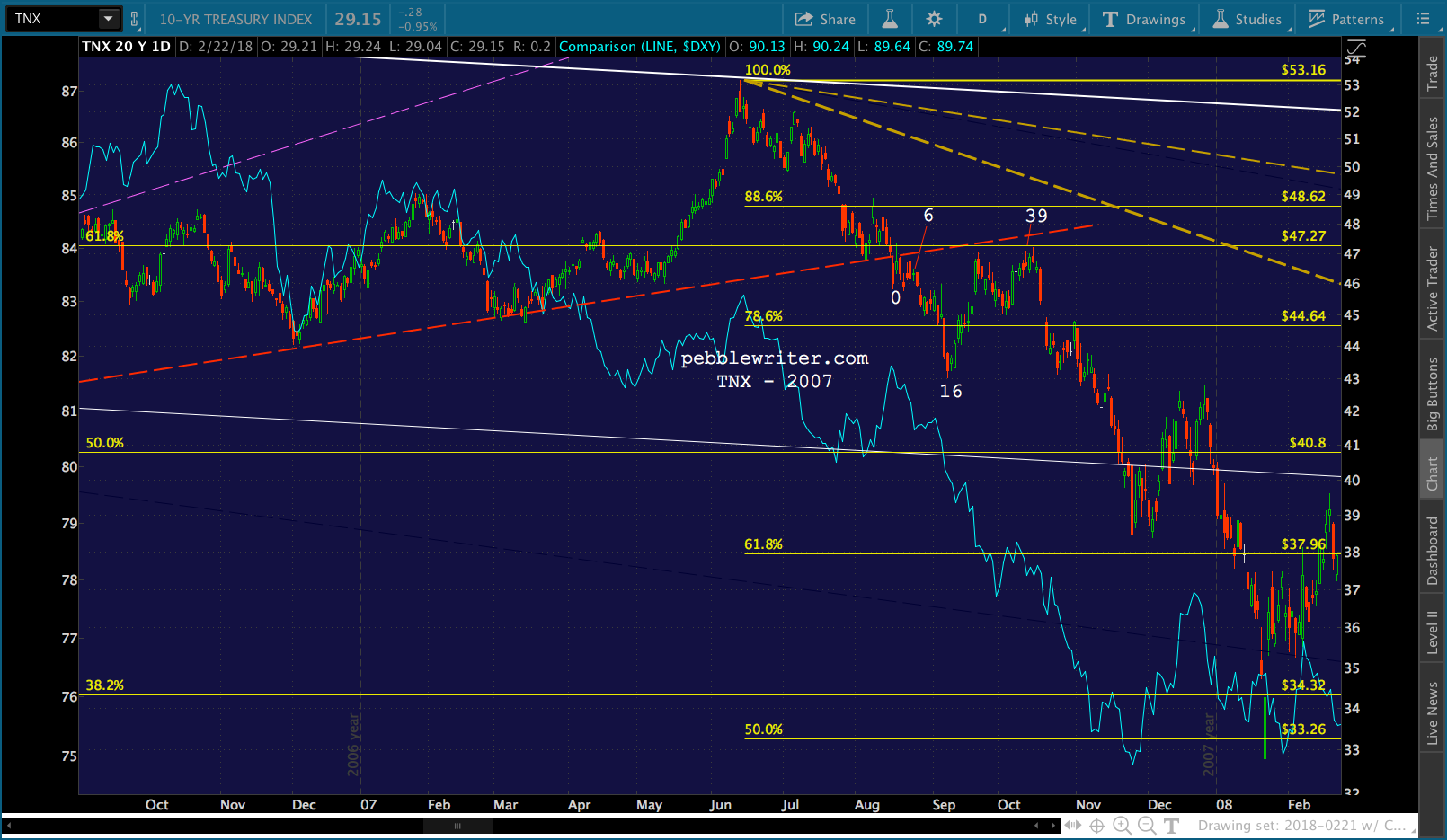Open the beaker flask toolbar icon

(890, 19)
